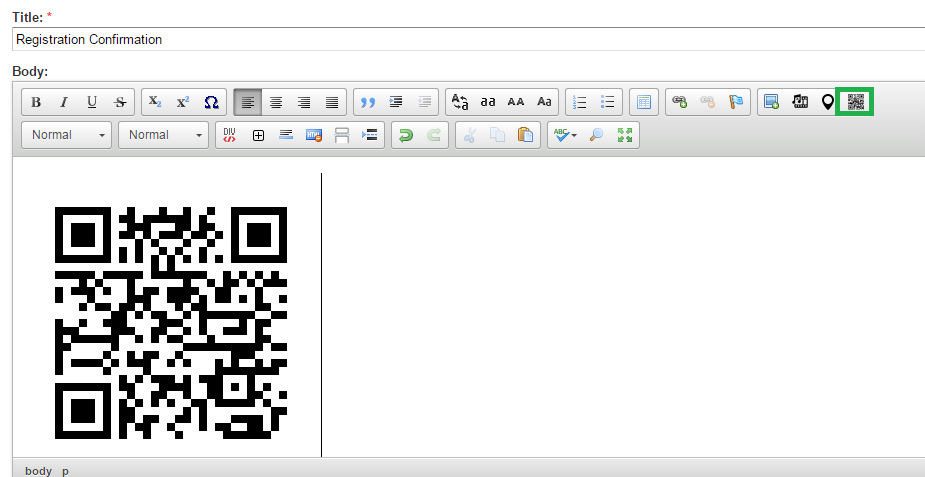Click the HTML remove-format icon
925x477 pixels.
click(314, 135)
